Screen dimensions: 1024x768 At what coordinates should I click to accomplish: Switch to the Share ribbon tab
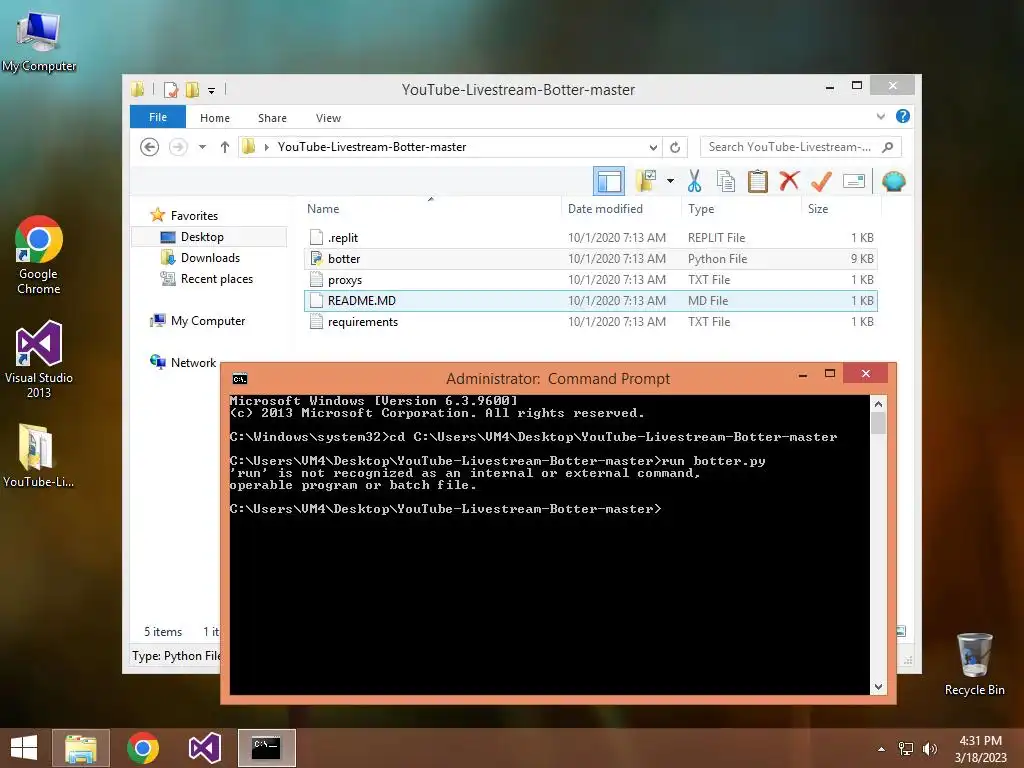click(272, 118)
